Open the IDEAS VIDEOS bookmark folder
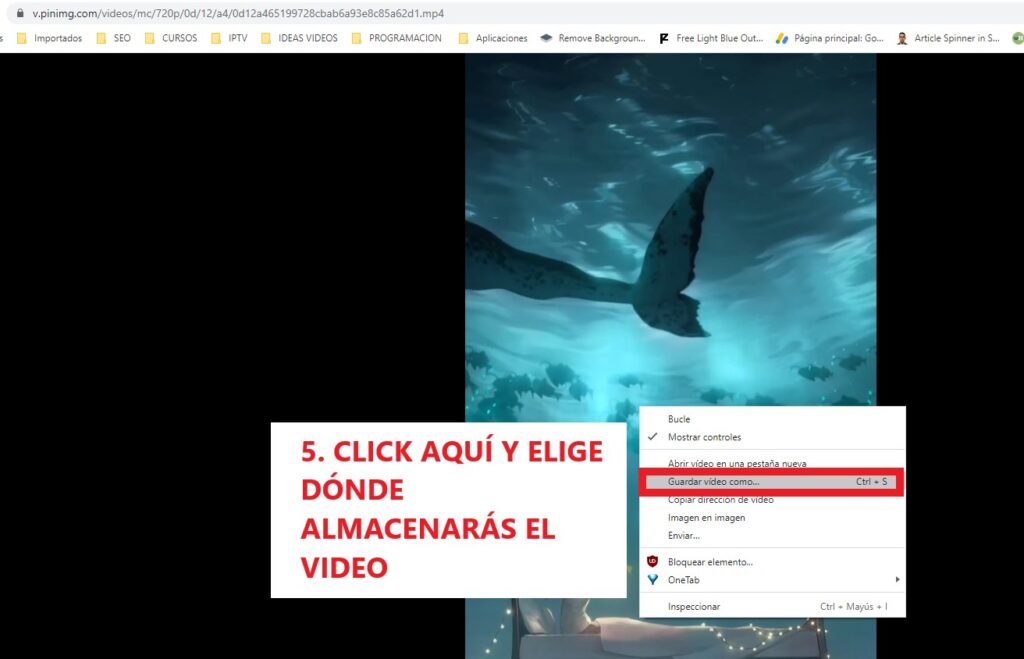The height and width of the screenshot is (659, 1024). coord(298,39)
